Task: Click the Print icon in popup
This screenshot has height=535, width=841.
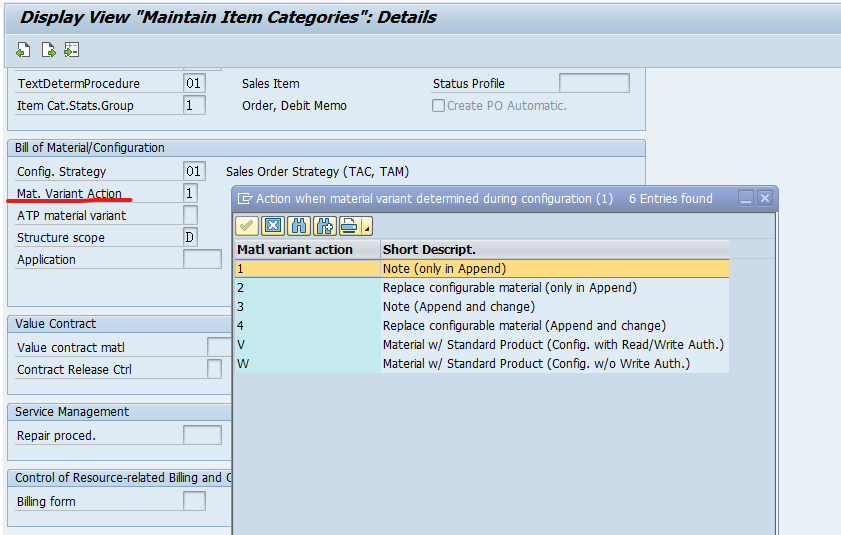Action: pyautogui.click(x=348, y=226)
